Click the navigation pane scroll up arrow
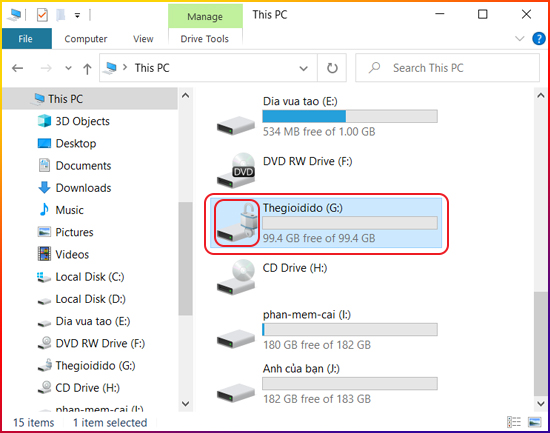 [186, 95]
